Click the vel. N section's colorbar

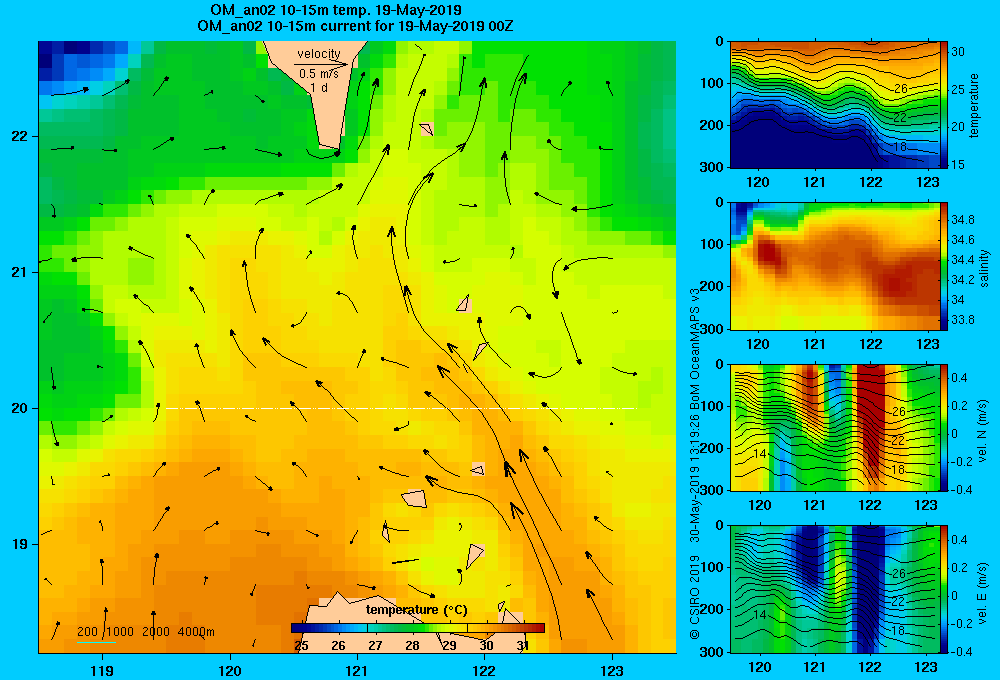[x=944, y=427]
